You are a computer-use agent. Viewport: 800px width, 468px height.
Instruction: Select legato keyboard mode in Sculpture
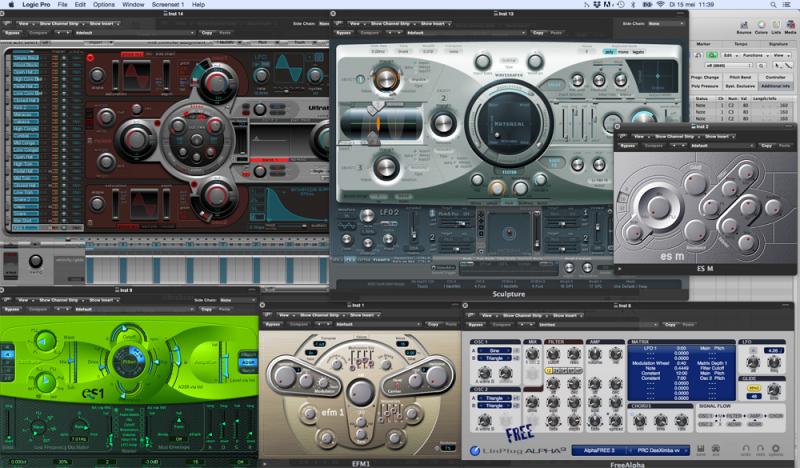638,52
